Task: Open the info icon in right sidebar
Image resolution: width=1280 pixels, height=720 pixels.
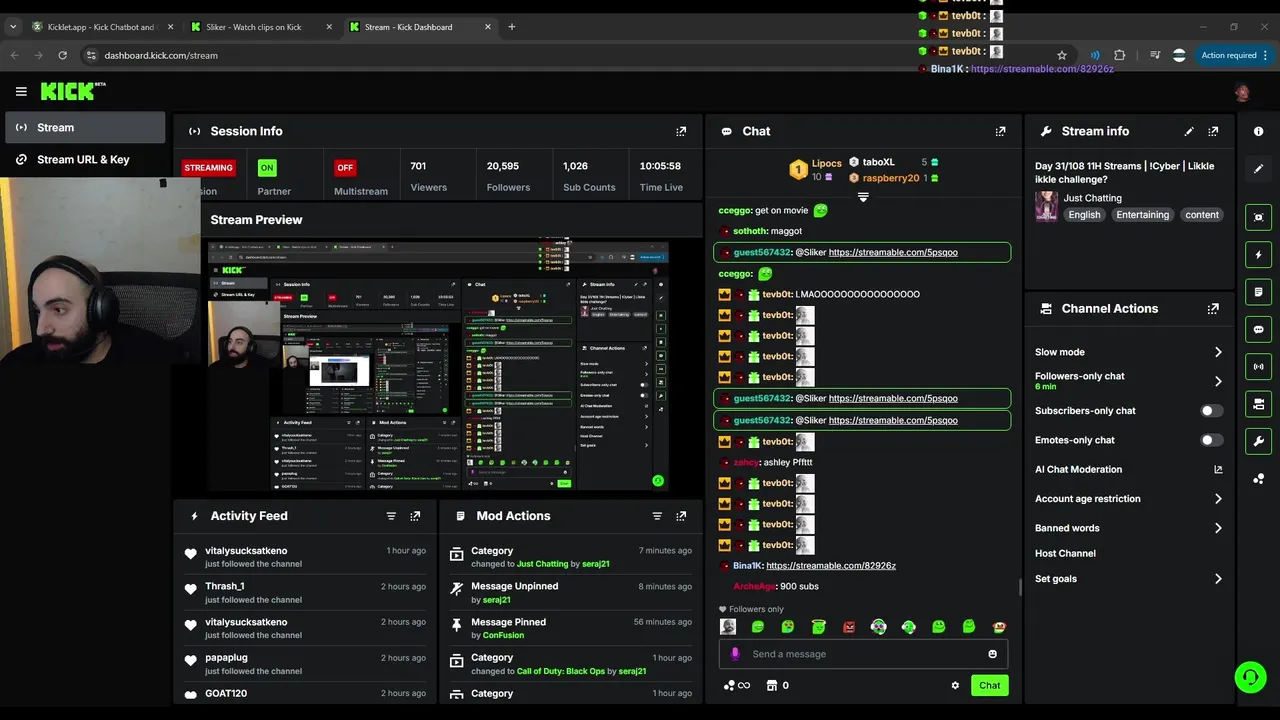Action: 1258,131
